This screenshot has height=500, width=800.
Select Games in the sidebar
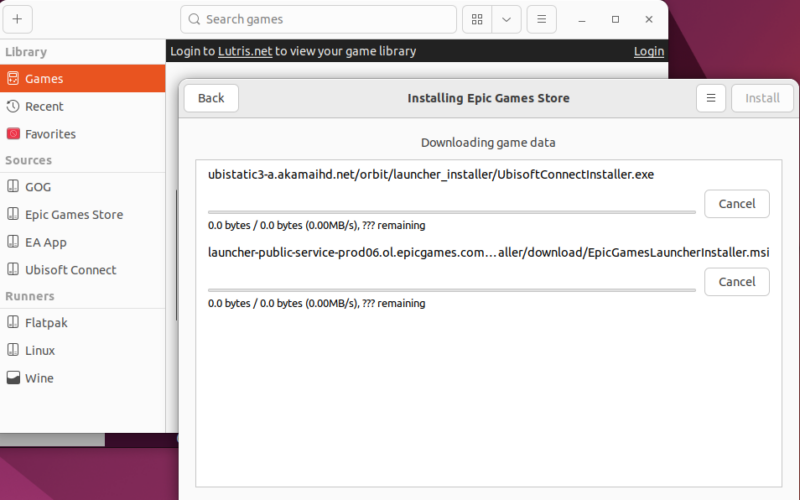point(83,79)
